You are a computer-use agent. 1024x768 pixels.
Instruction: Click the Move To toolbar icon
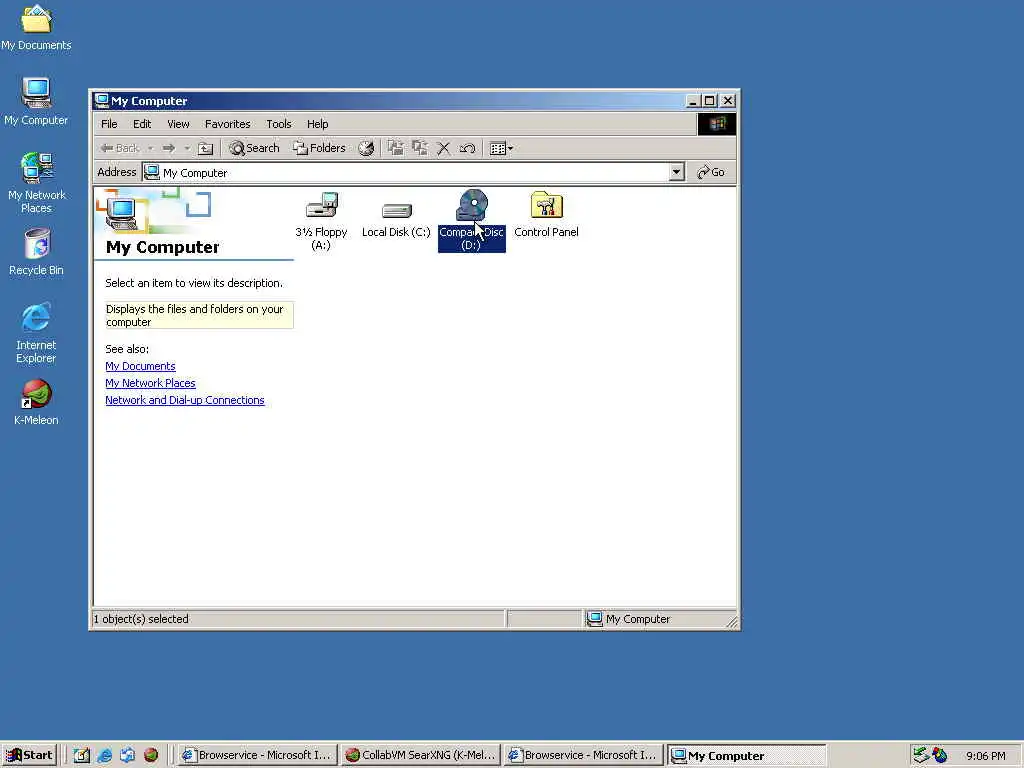(395, 148)
